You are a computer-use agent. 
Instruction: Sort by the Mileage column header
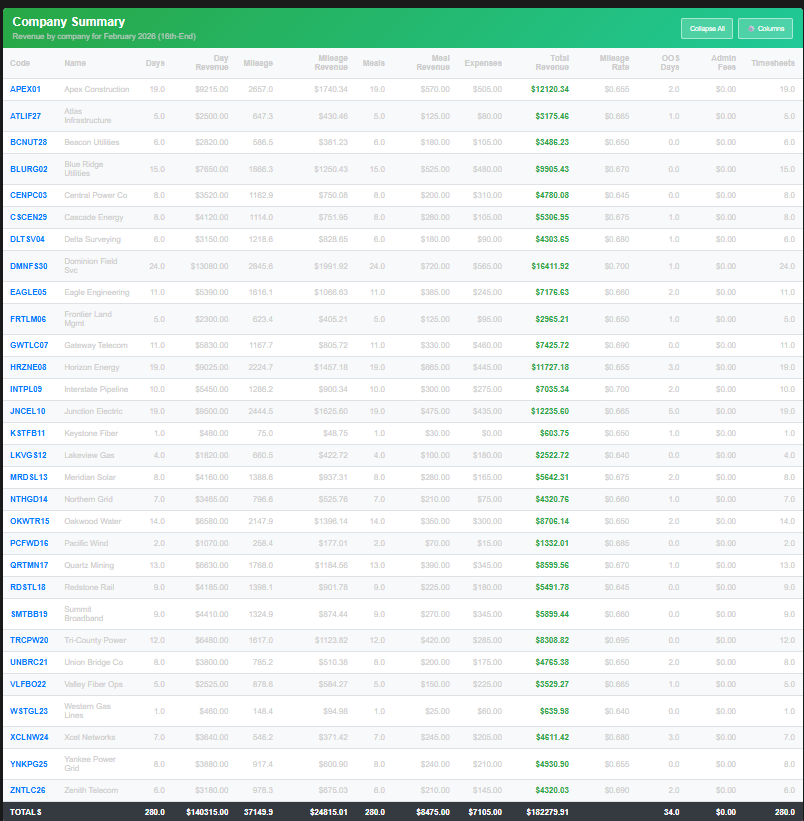(258, 63)
